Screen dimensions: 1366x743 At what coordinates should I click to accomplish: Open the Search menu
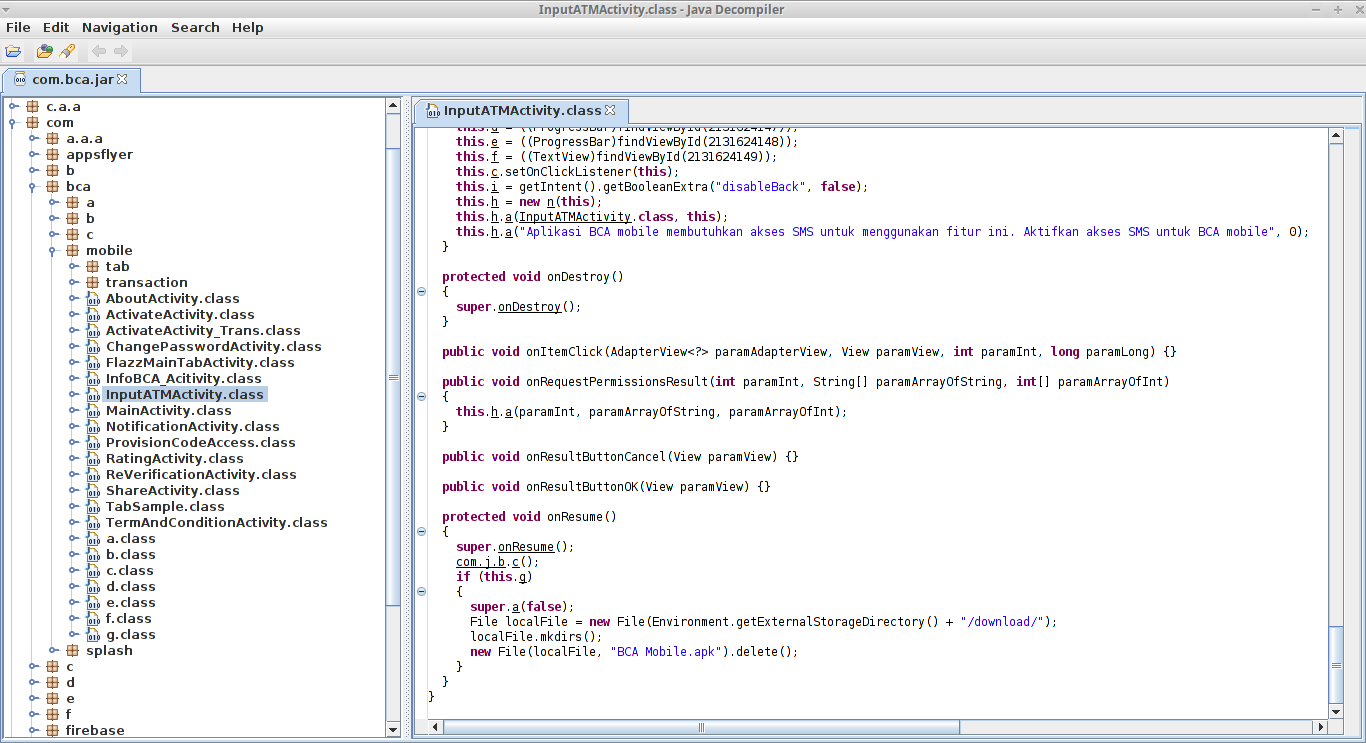pyautogui.click(x=195, y=27)
